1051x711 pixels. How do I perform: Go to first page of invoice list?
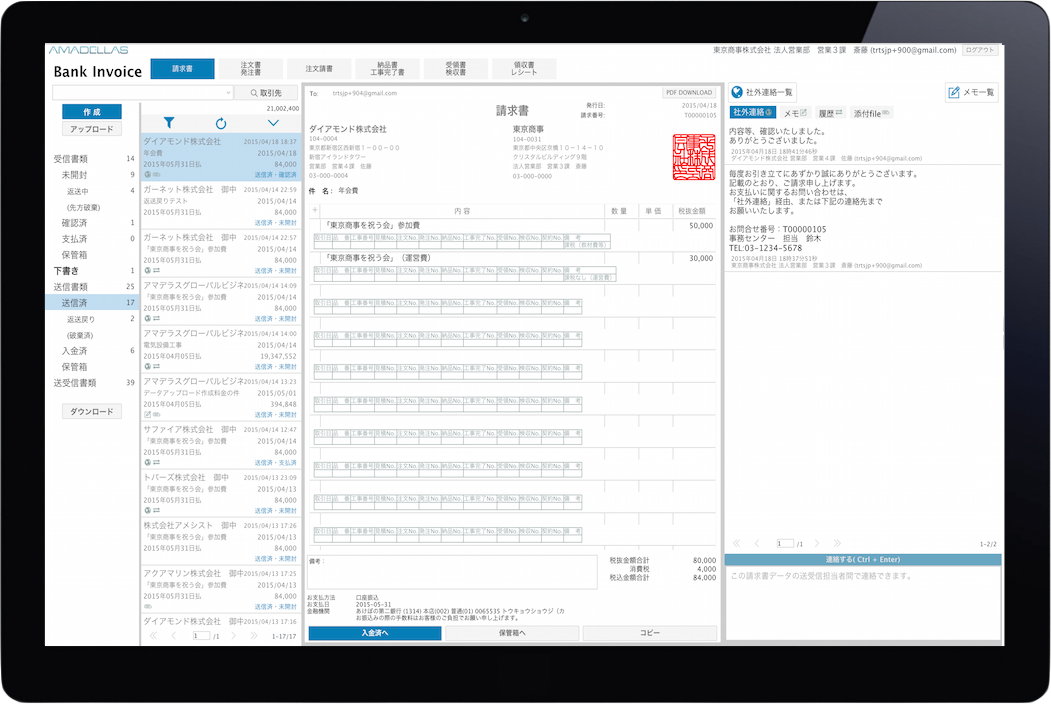pos(153,636)
